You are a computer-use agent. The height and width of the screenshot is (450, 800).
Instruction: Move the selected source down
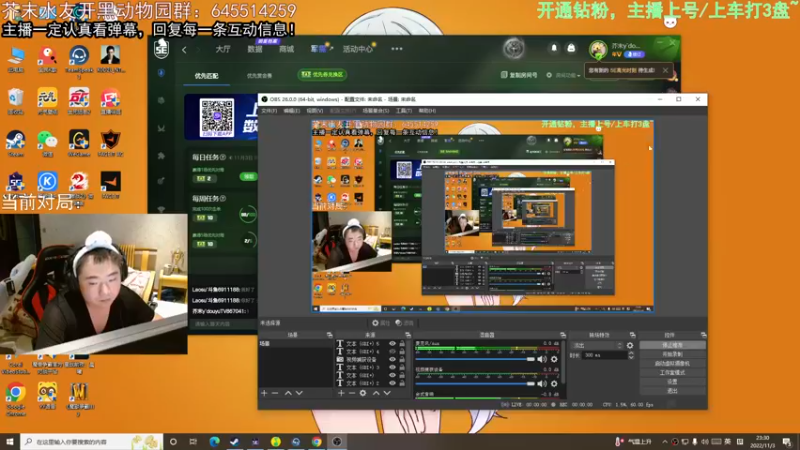pyautogui.click(x=387, y=393)
